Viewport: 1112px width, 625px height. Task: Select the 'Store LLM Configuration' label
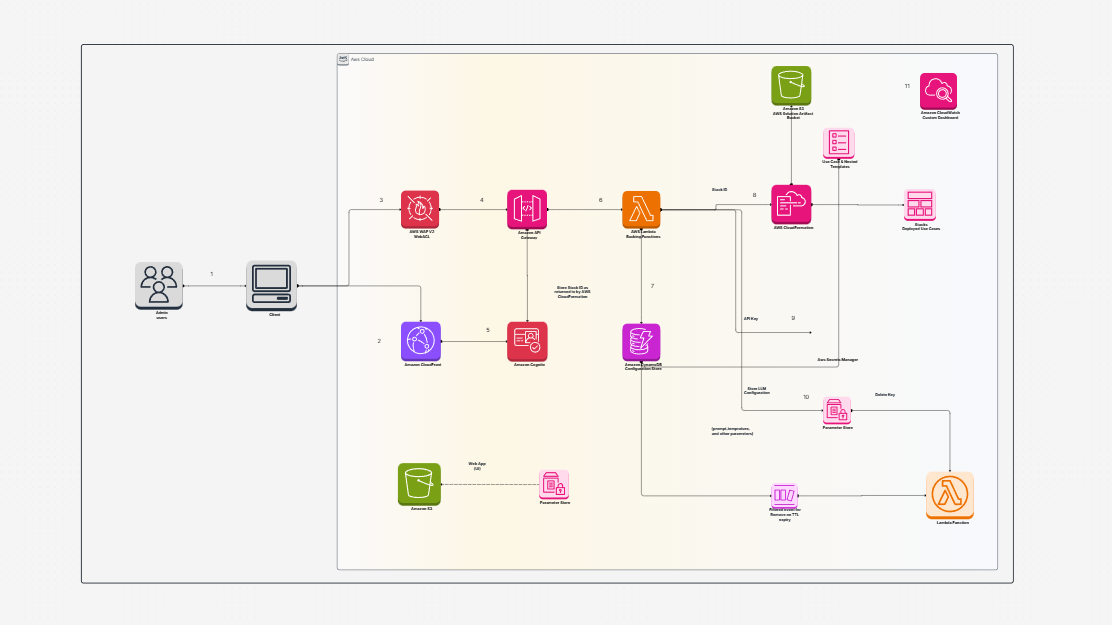[757, 390]
